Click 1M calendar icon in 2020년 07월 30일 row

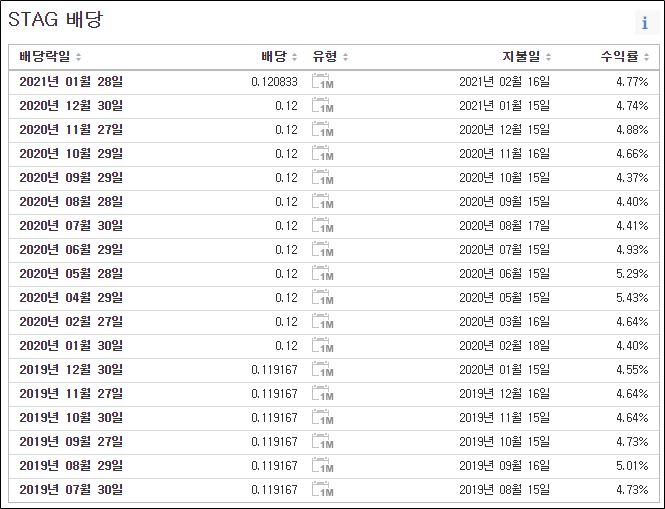322,225
